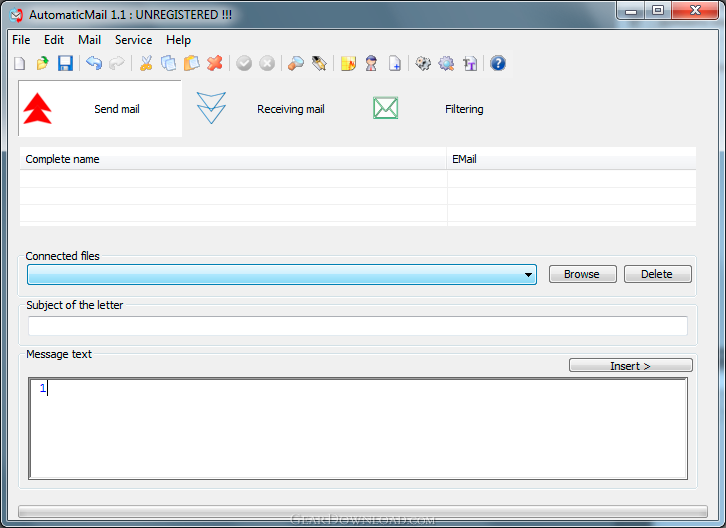726x528 pixels.
Task: Cut with the scissors icon
Action: tap(146, 63)
